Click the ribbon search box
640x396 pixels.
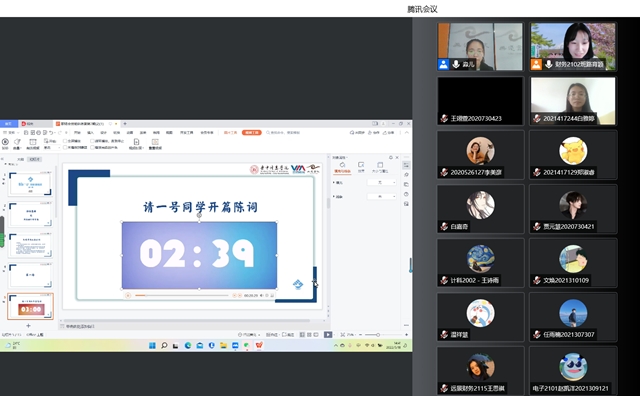[x=283, y=133]
